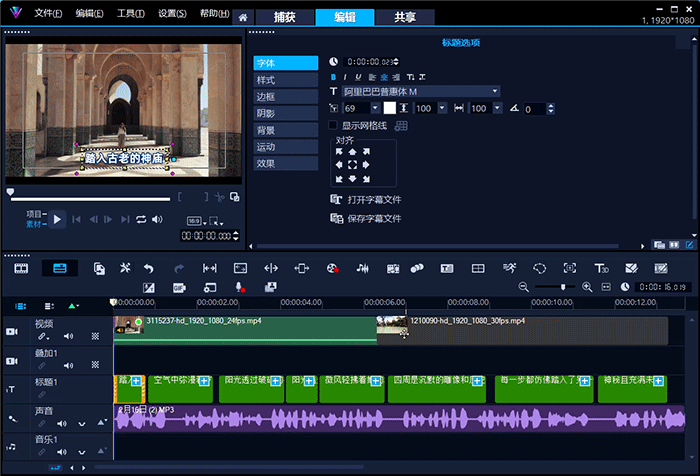
Task: Mute the 声音 track speaker
Action: 62,423
